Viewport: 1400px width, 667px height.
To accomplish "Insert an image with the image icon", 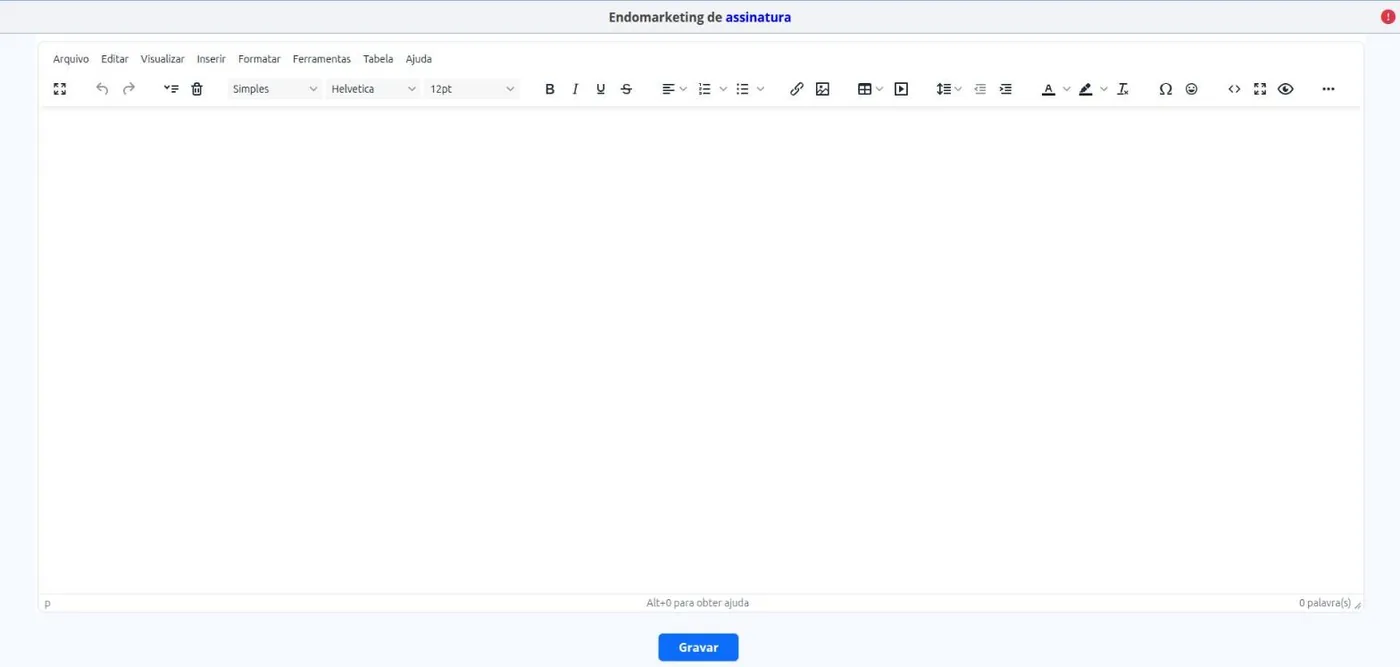I will [823, 89].
